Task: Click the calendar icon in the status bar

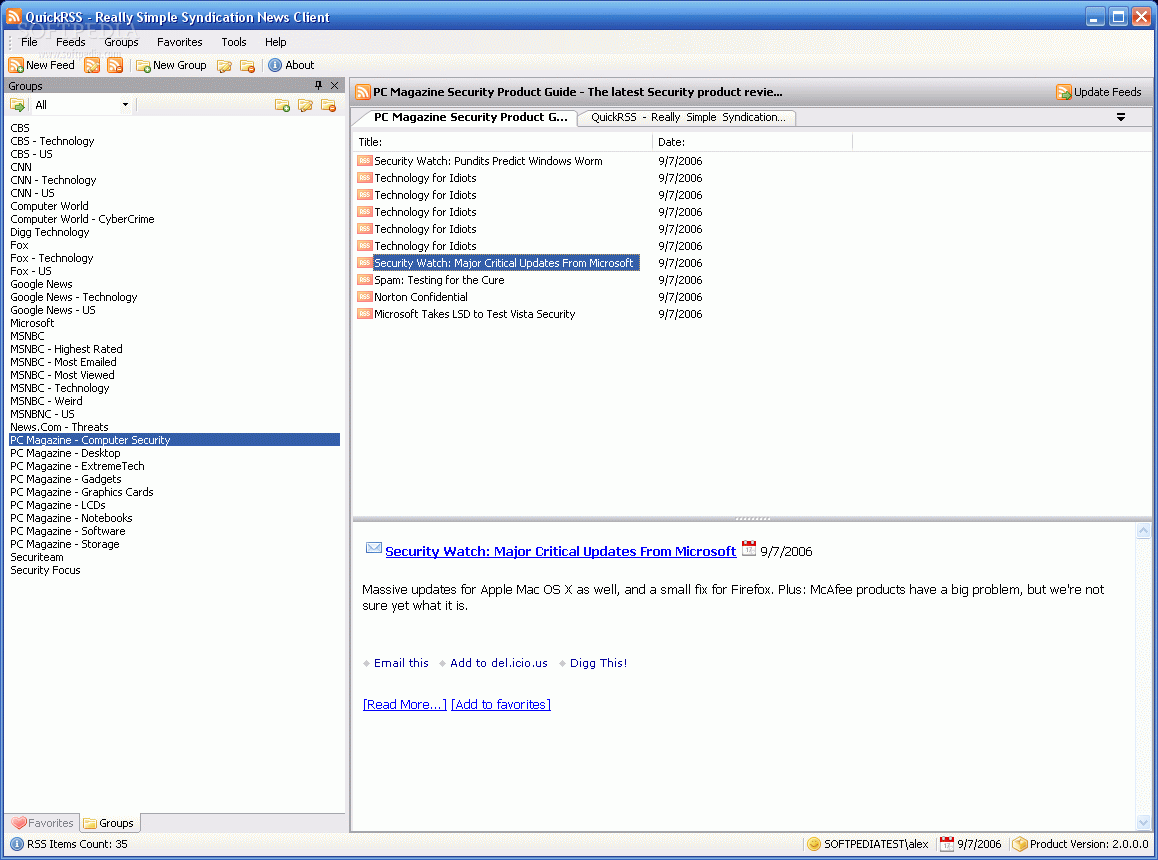Action: pos(947,844)
